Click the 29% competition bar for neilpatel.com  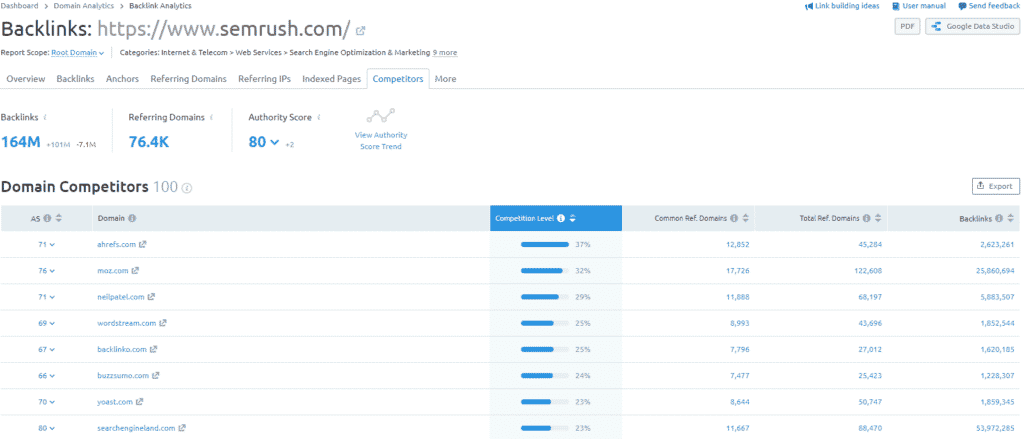(545, 297)
